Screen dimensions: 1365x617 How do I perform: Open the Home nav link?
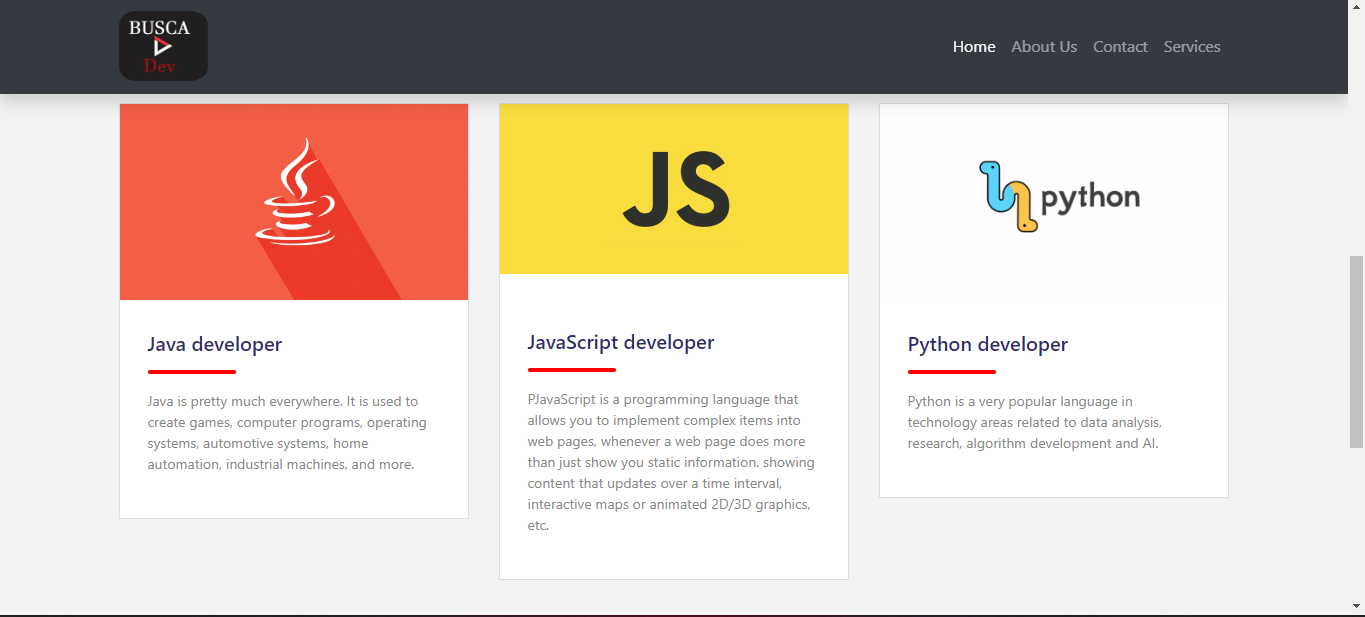click(974, 47)
